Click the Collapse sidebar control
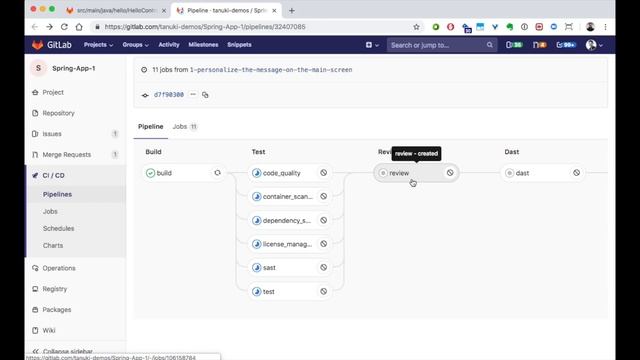Screen dimensions: 640x360 [x=62, y=351]
